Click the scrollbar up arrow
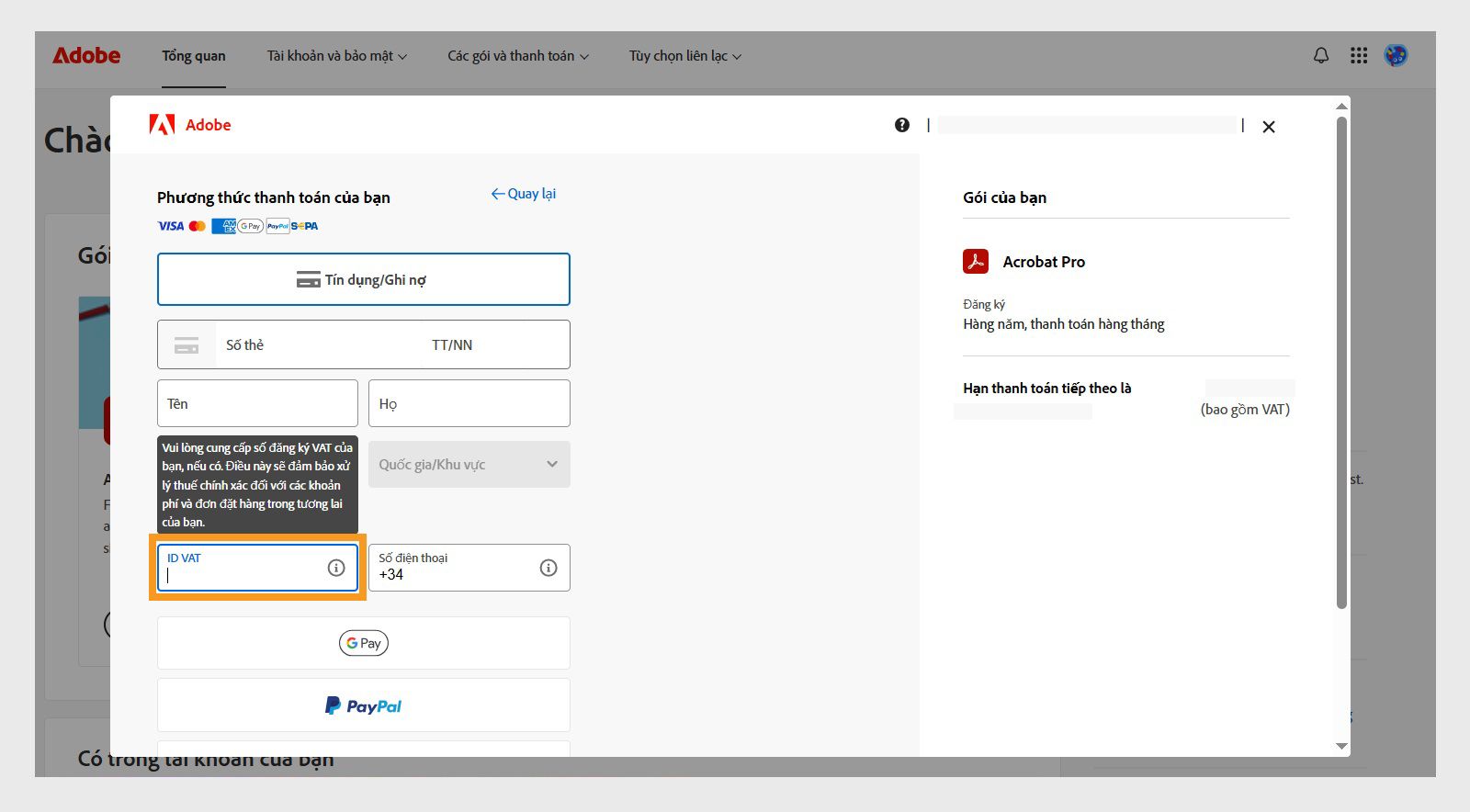The height and width of the screenshot is (812, 1470). (x=1341, y=106)
